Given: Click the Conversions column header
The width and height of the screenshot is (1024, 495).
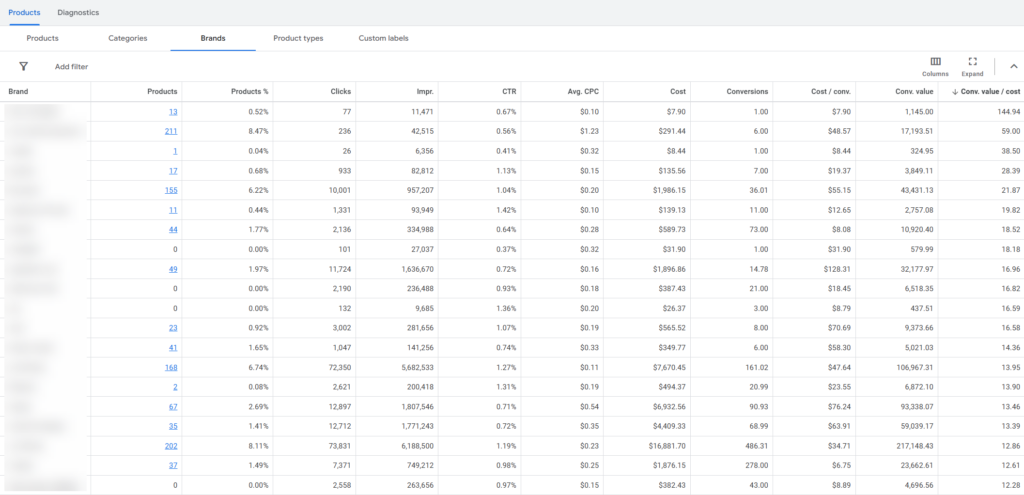Looking at the screenshot, I should 747,91.
